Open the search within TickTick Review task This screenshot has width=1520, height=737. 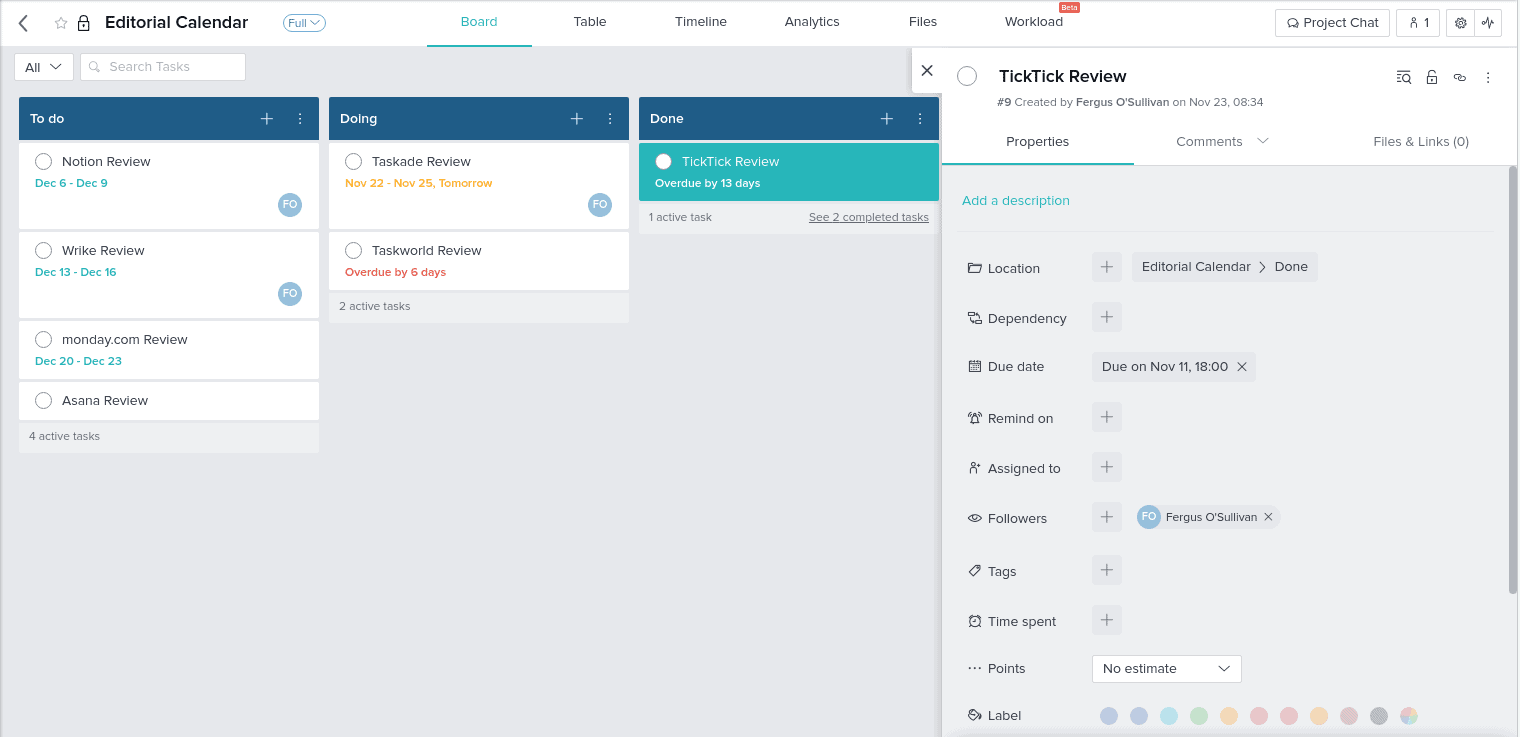[1403, 76]
